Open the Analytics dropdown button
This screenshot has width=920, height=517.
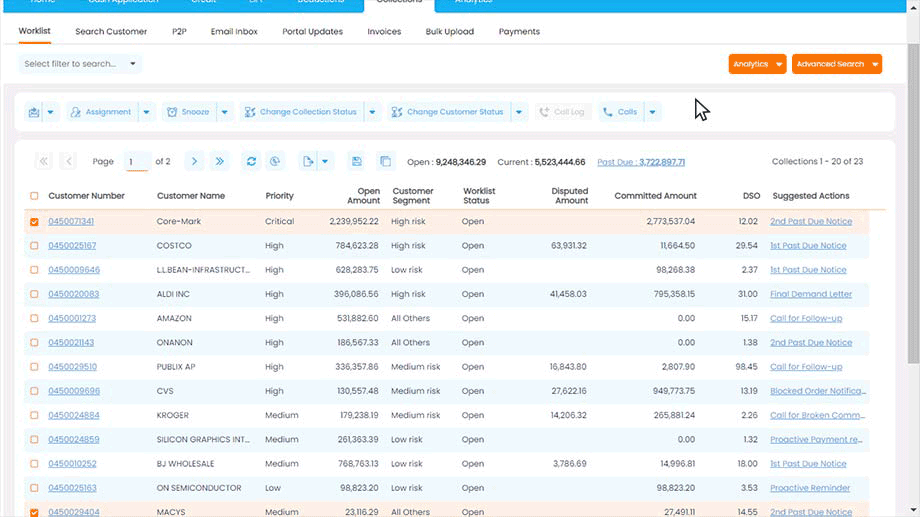coord(757,64)
